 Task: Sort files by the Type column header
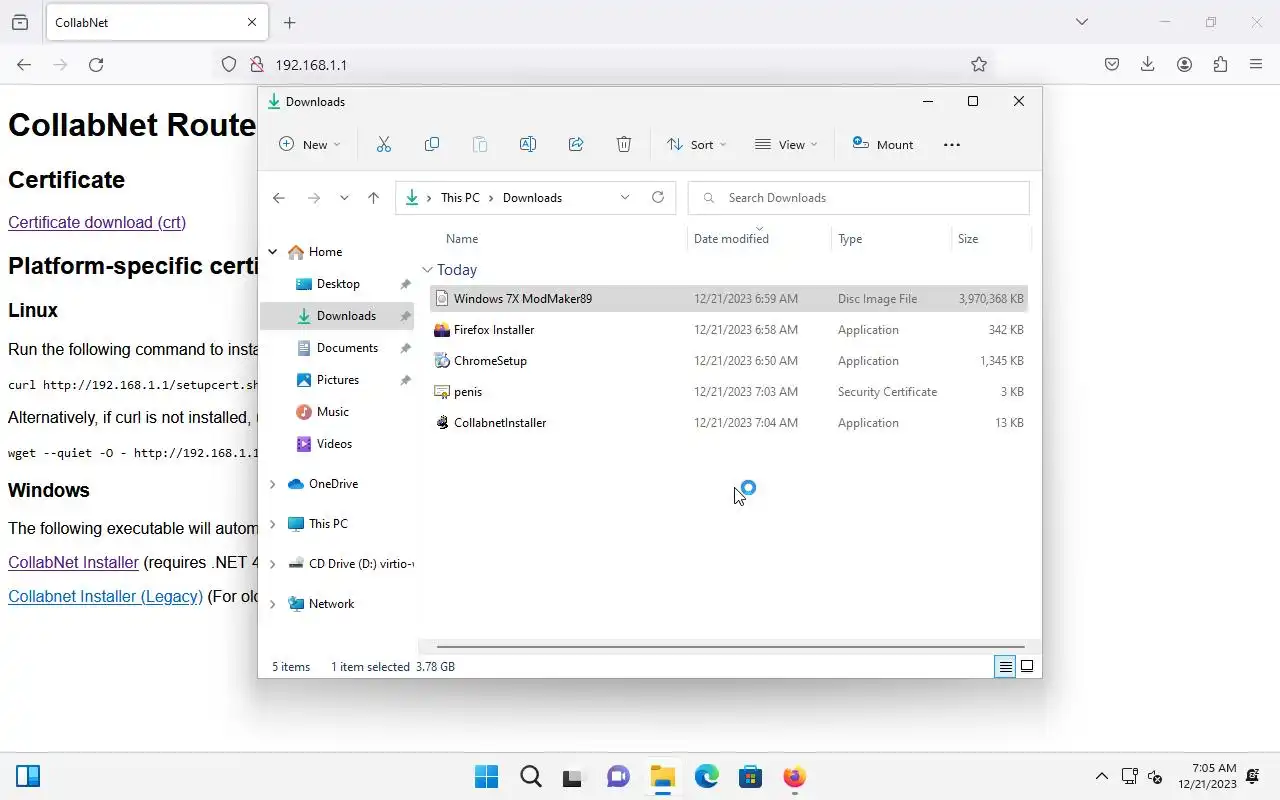point(850,239)
